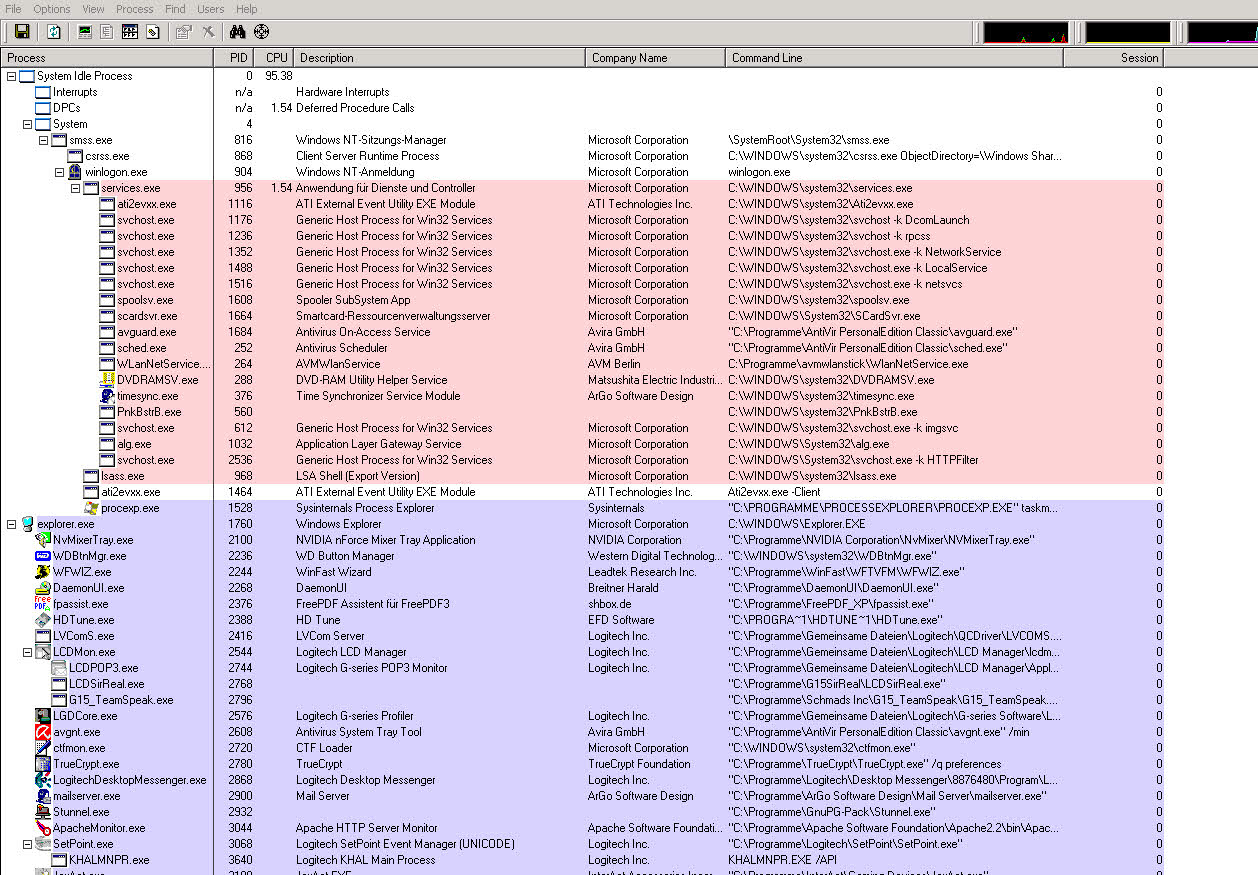1258x875 pixels.
Task: Click the binoculars Find toolbar icon
Action: coord(237,32)
